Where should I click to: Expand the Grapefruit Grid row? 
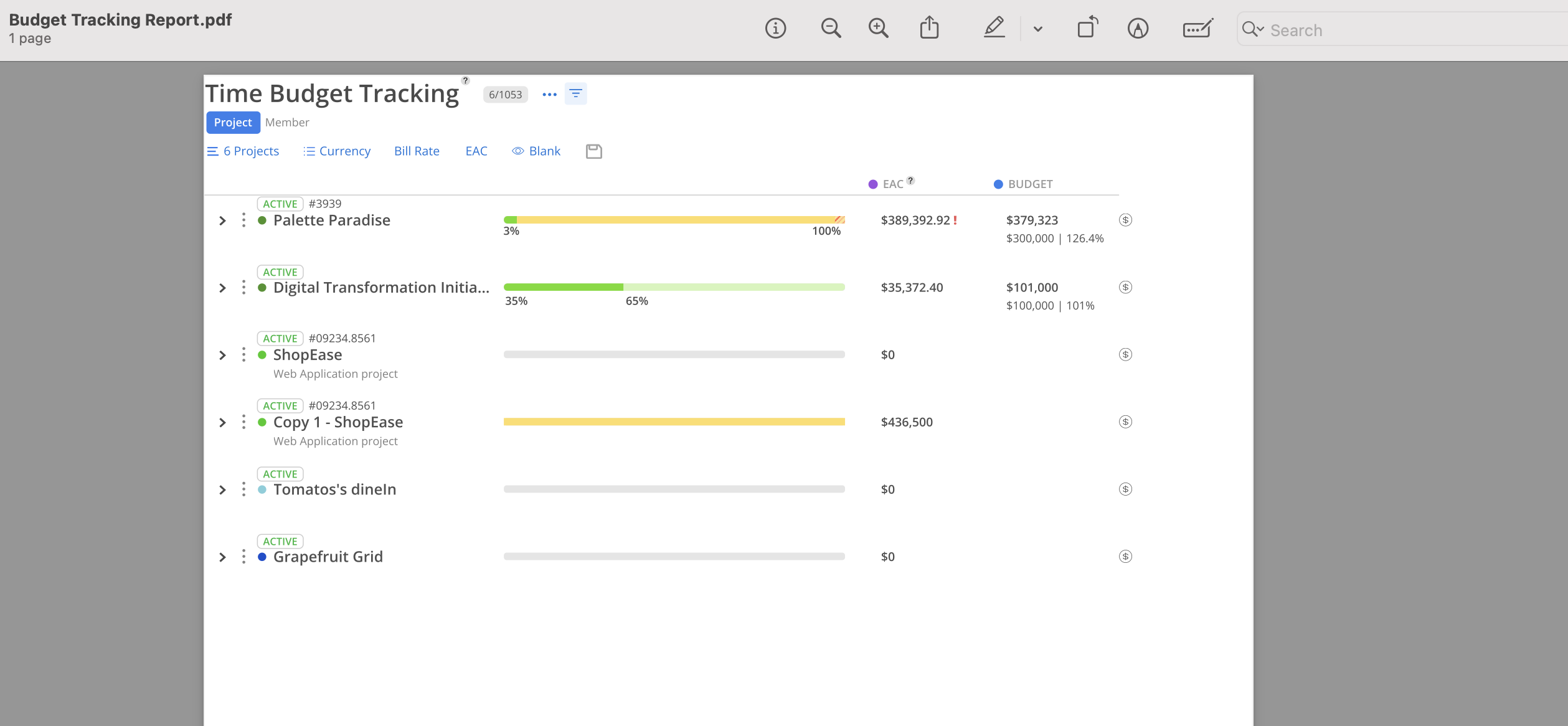222,557
